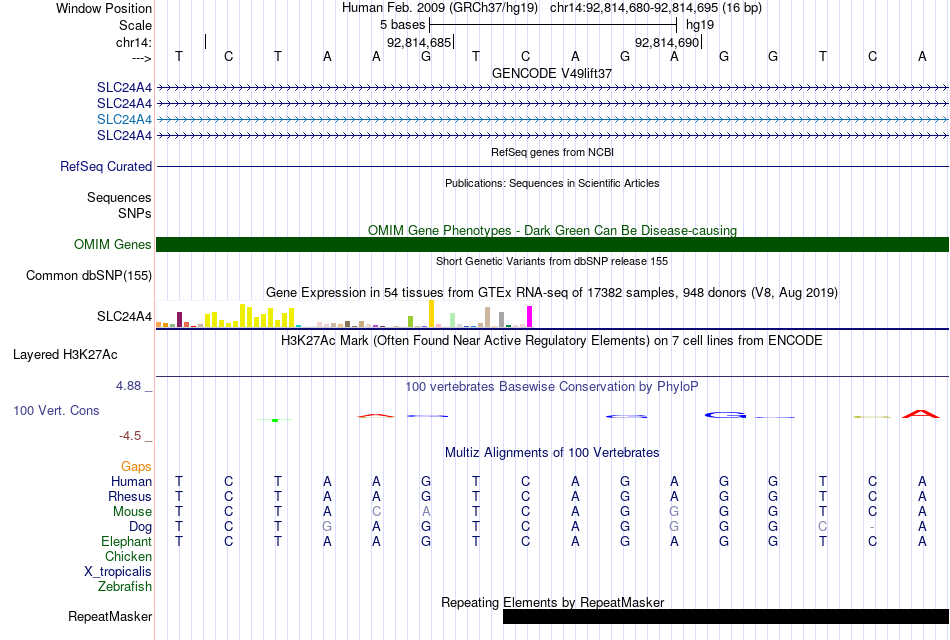Open the Publications: Sequences in Scientific Articles title

[x=552, y=183]
